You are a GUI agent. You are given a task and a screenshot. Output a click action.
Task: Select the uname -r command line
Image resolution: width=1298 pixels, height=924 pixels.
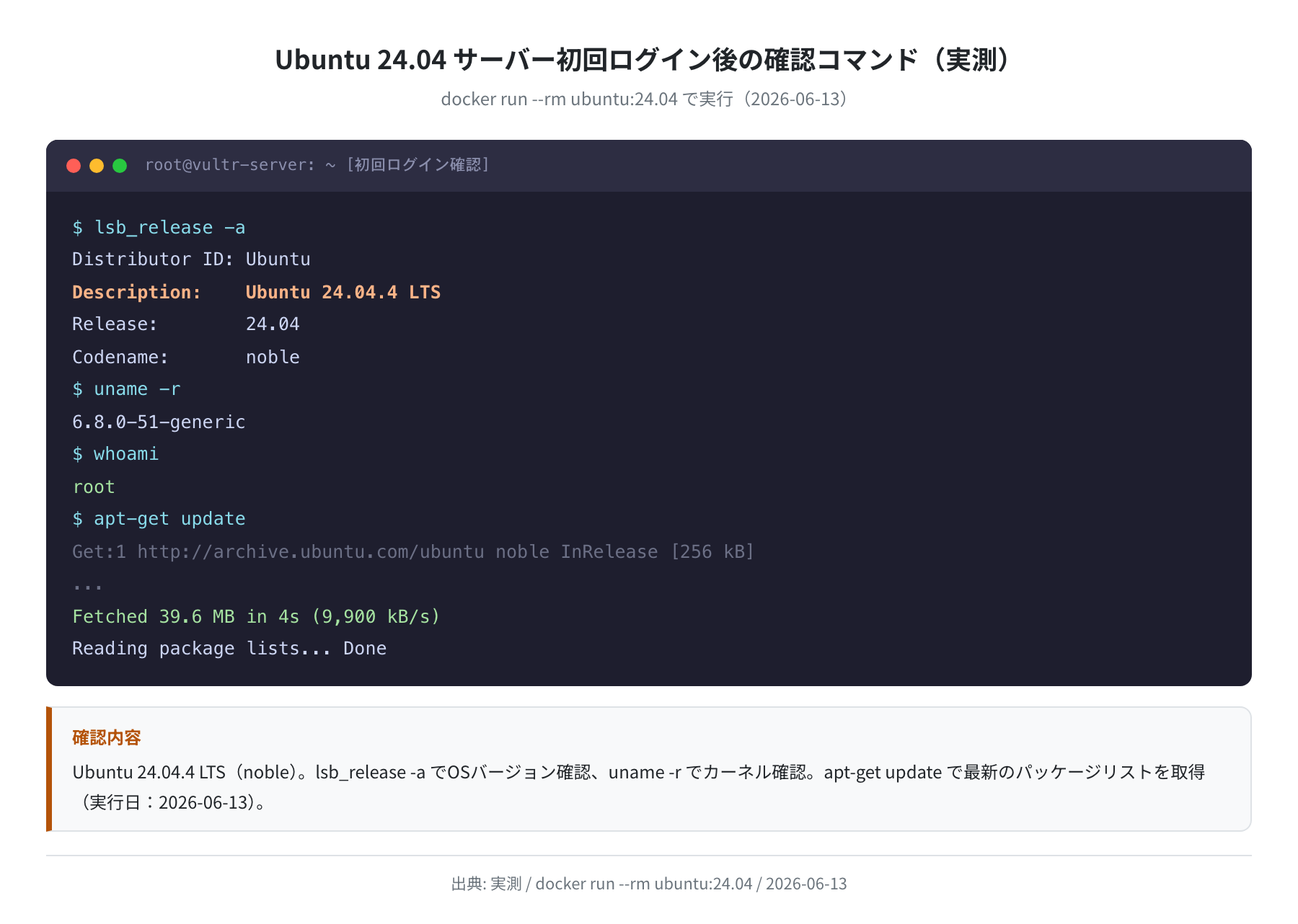126,389
